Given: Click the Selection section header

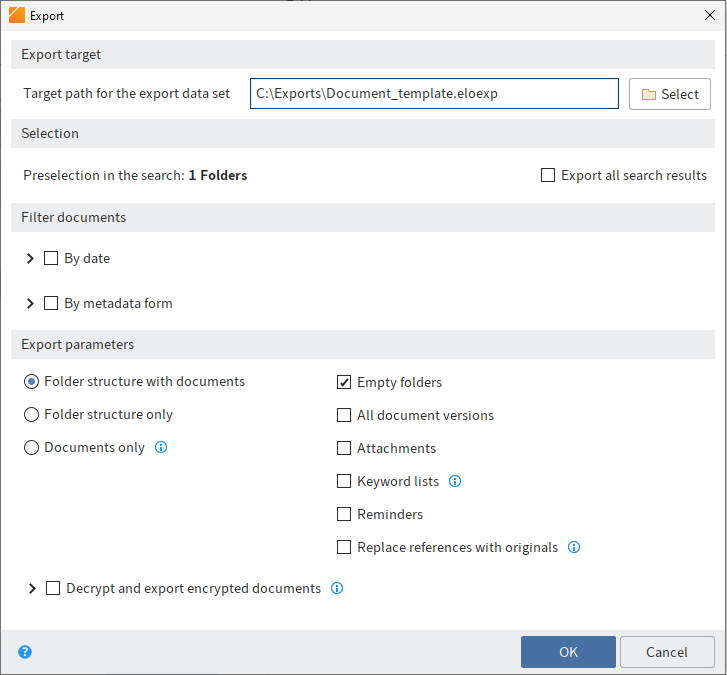Looking at the screenshot, I should pyautogui.click(x=363, y=134).
